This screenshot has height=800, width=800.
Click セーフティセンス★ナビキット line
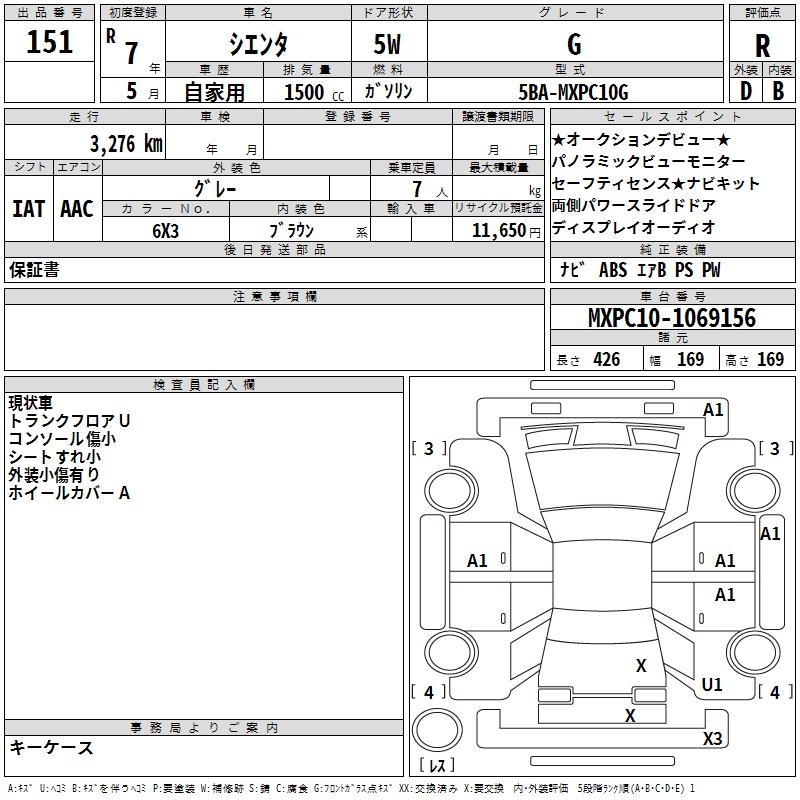tap(656, 183)
